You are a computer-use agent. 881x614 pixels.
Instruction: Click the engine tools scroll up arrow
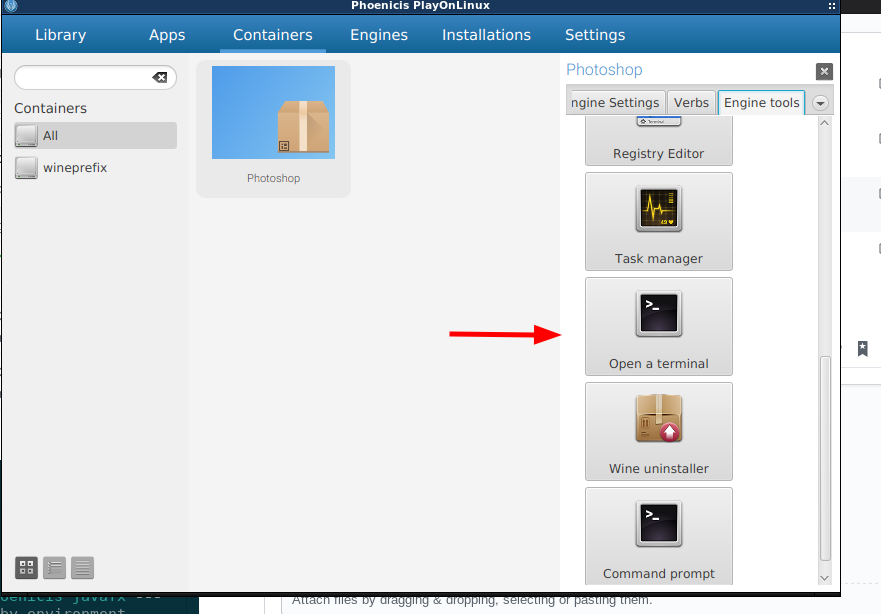click(x=824, y=122)
